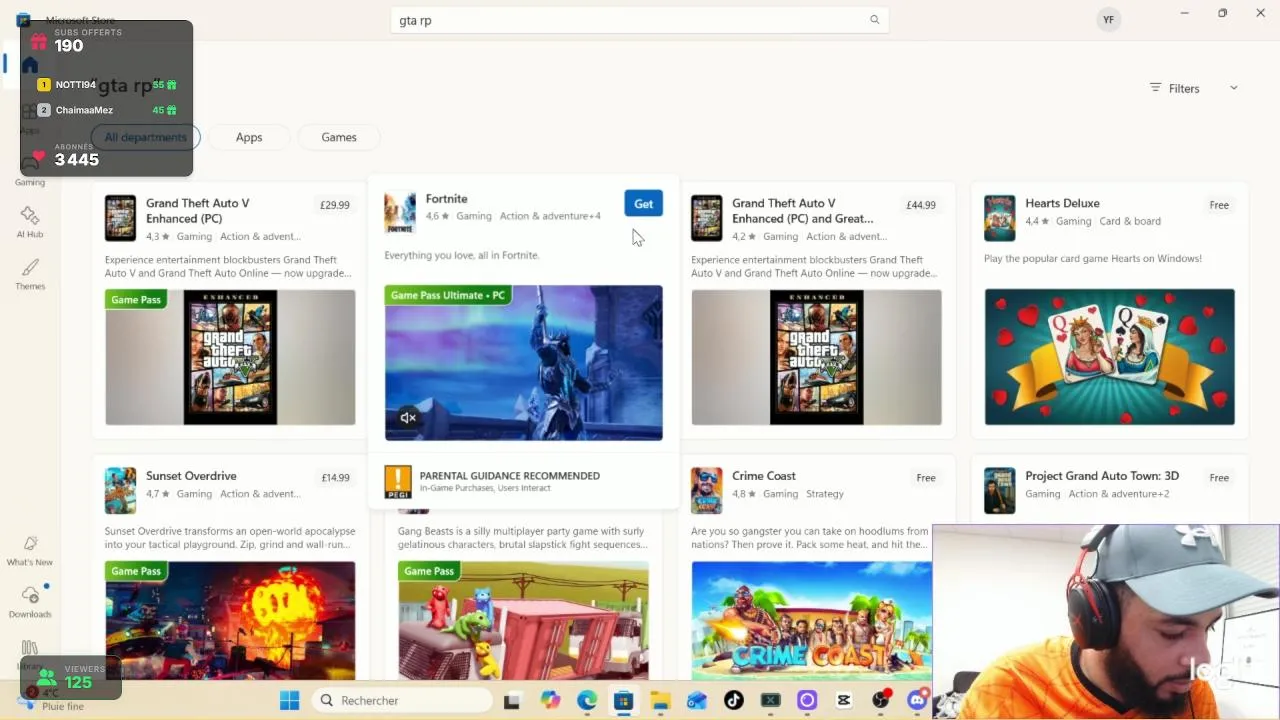
Task: Click the £44.99 Grand Theft Auto icon
Action: tap(707, 218)
